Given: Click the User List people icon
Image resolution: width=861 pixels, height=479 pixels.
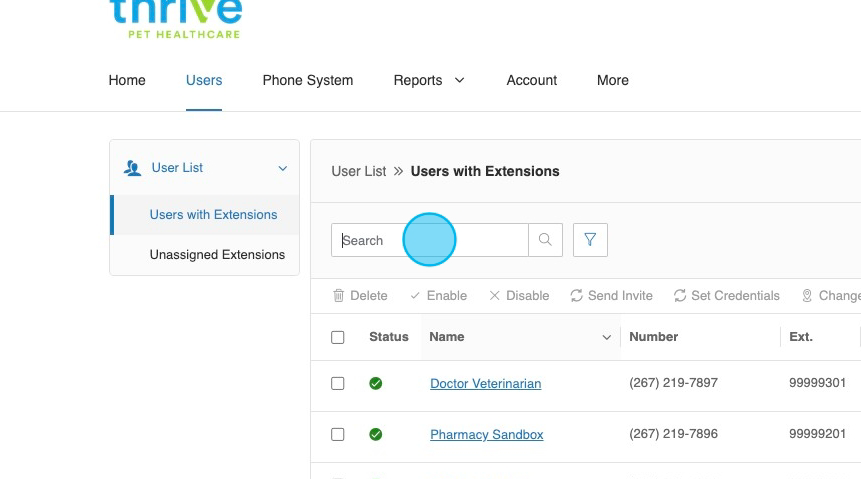Looking at the screenshot, I should [x=132, y=168].
